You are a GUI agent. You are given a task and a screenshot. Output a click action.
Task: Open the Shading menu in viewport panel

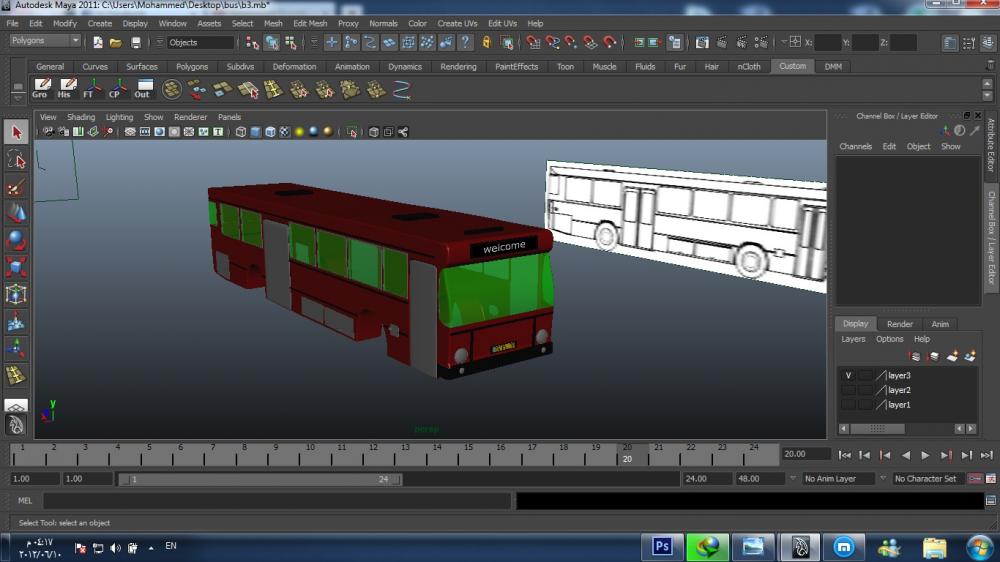pos(81,117)
